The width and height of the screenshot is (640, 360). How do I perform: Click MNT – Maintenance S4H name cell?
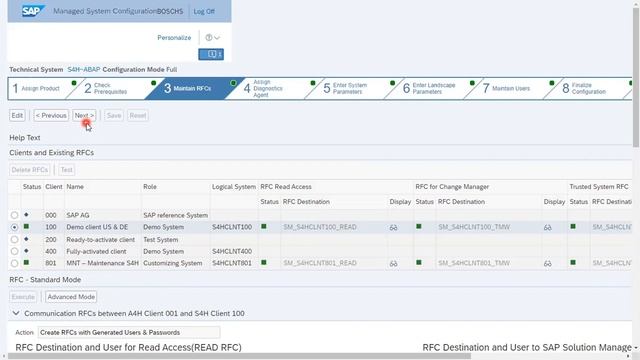click(102, 263)
